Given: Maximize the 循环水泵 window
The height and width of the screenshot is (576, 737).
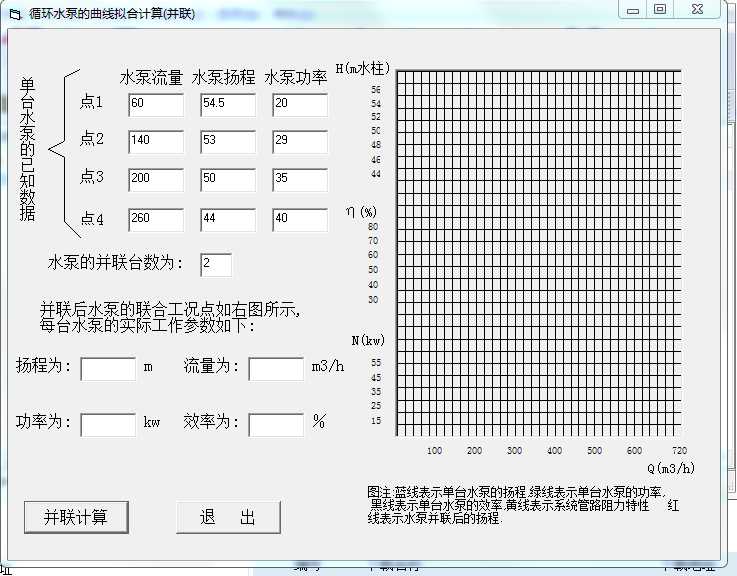Looking at the screenshot, I should (660, 9).
